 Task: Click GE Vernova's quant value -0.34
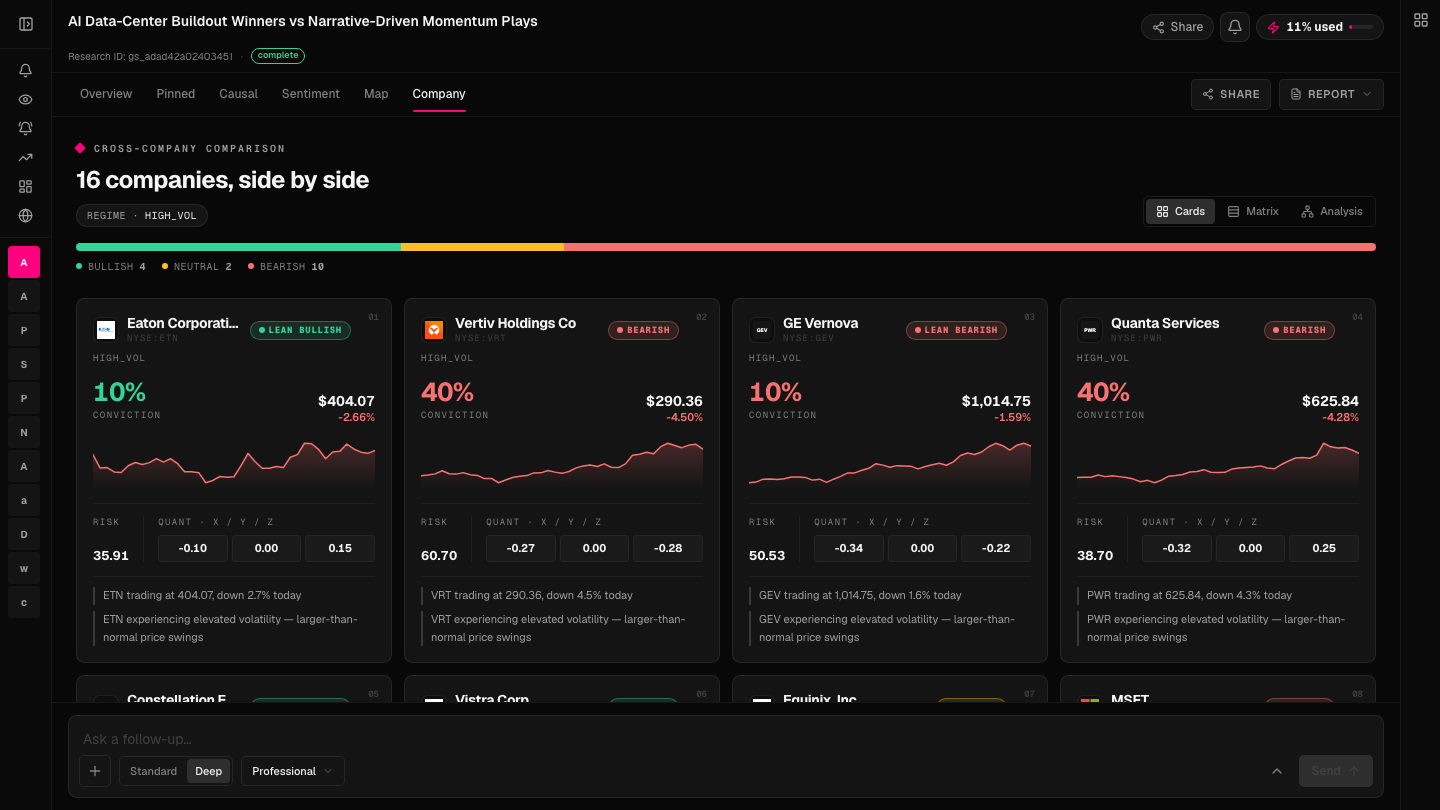click(849, 548)
